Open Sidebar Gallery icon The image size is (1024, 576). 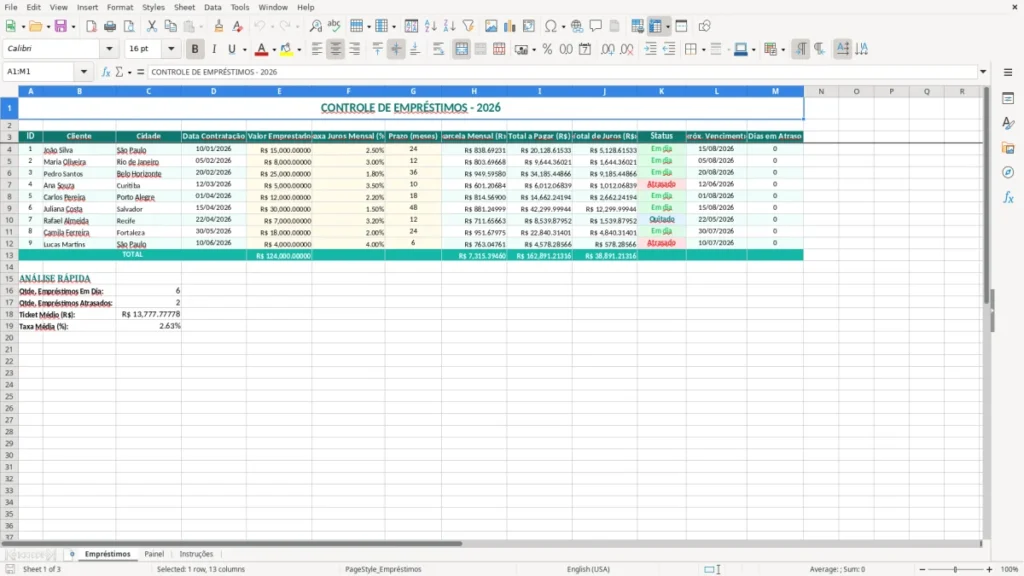point(1008,148)
